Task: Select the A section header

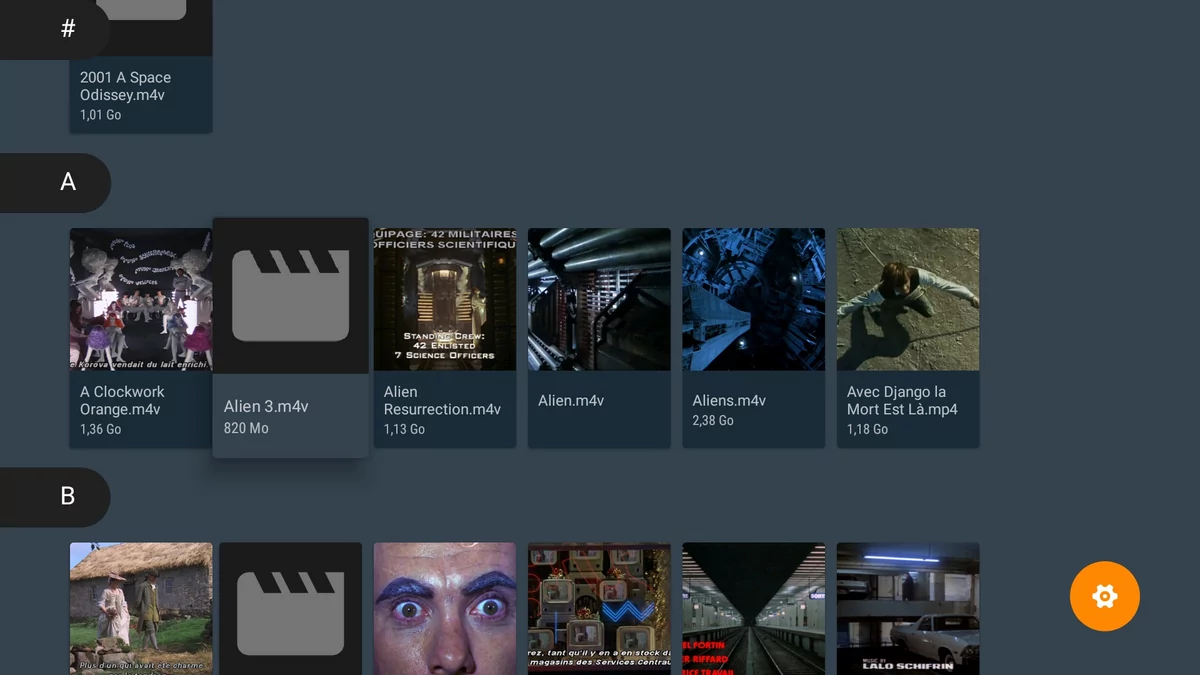Action: pyautogui.click(x=55, y=182)
